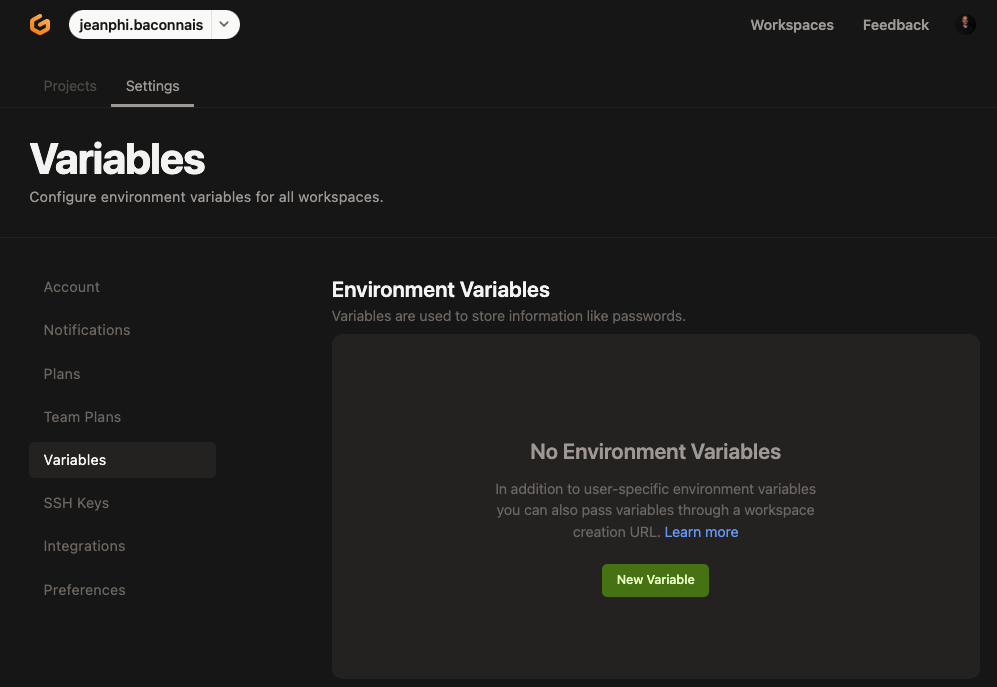Click the jeanphi.baconnais account name selector

point(140,25)
